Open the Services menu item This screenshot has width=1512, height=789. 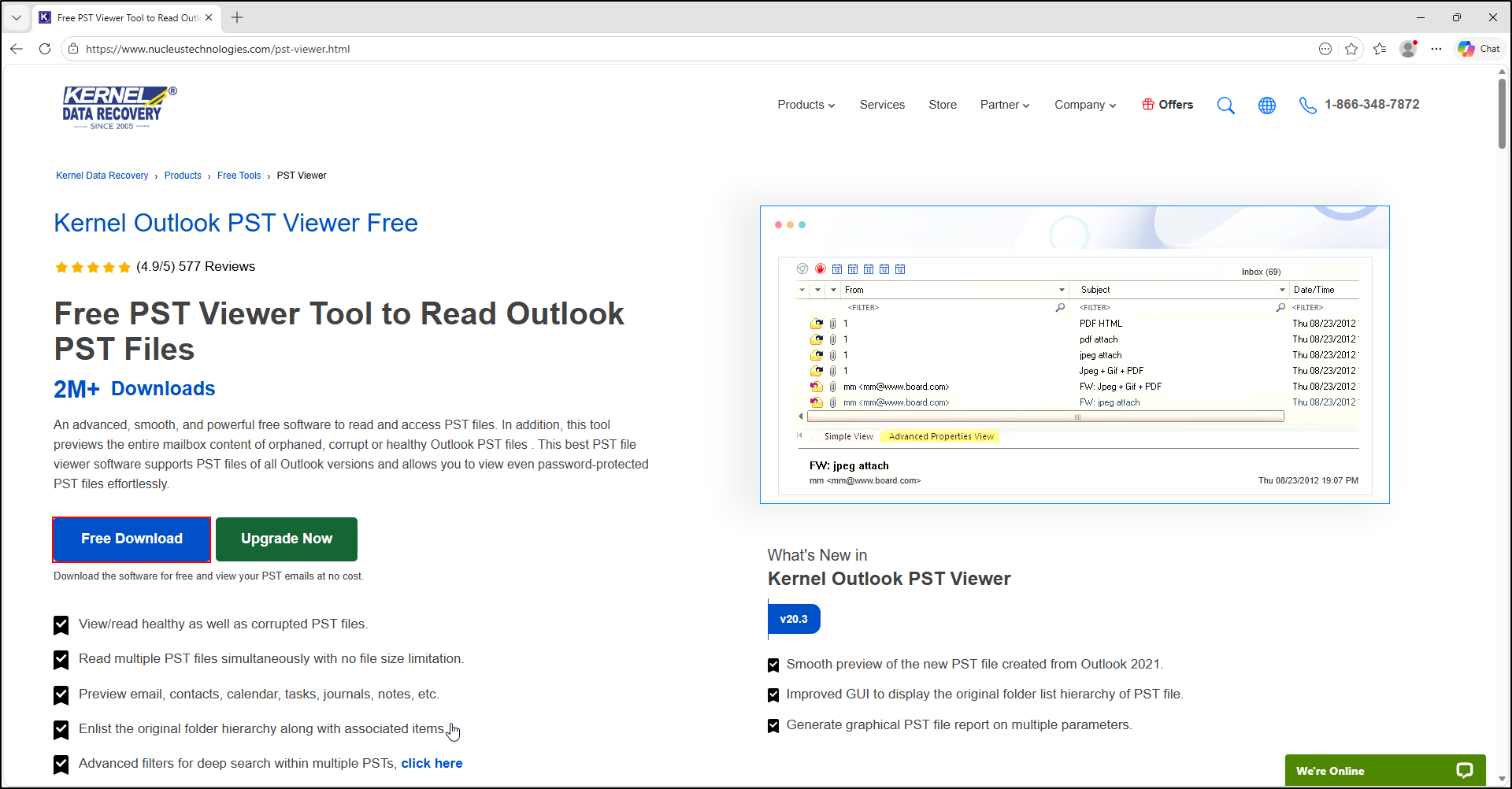coord(882,105)
